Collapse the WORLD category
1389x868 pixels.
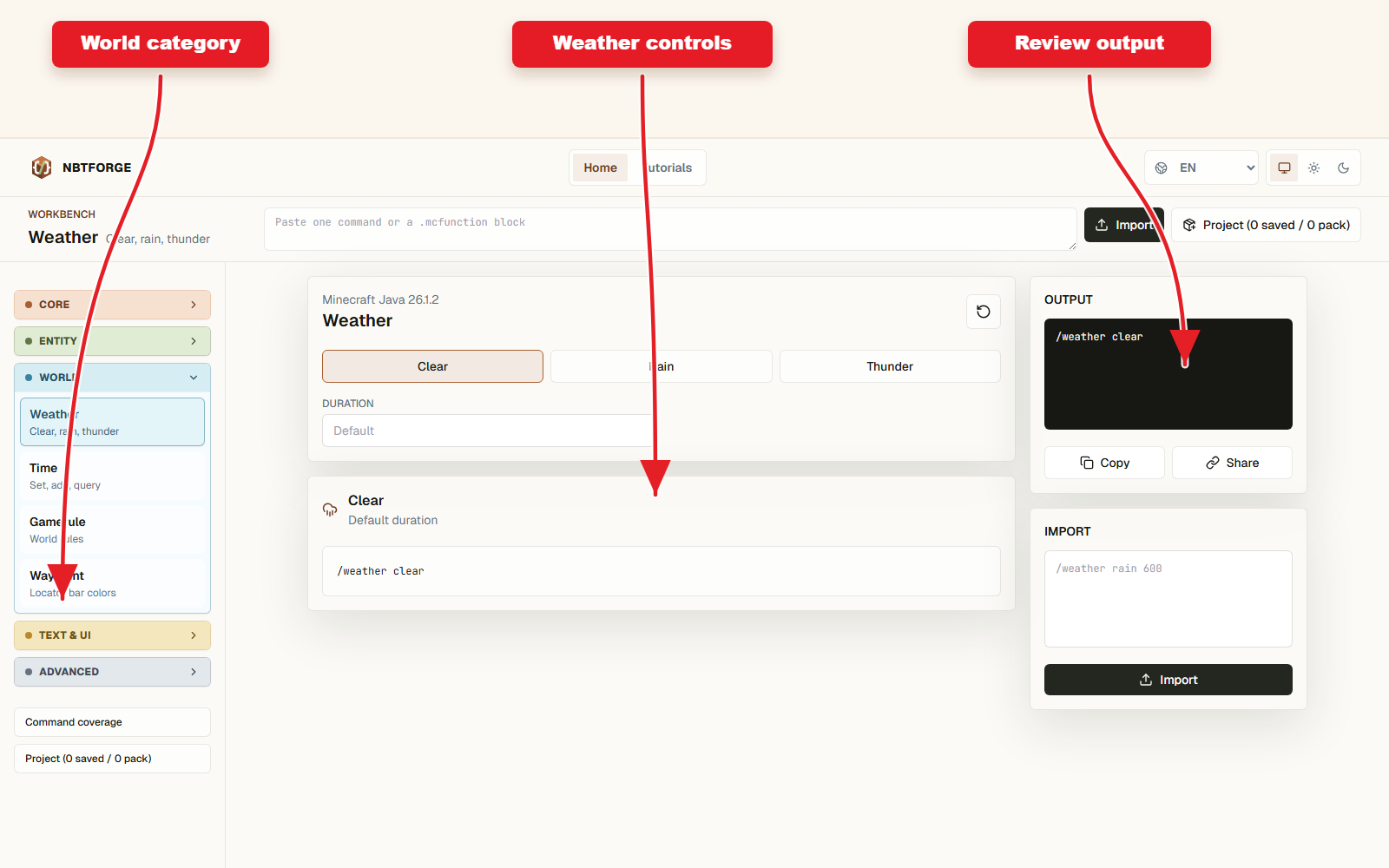pyautogui.click(x=112, y=378)
